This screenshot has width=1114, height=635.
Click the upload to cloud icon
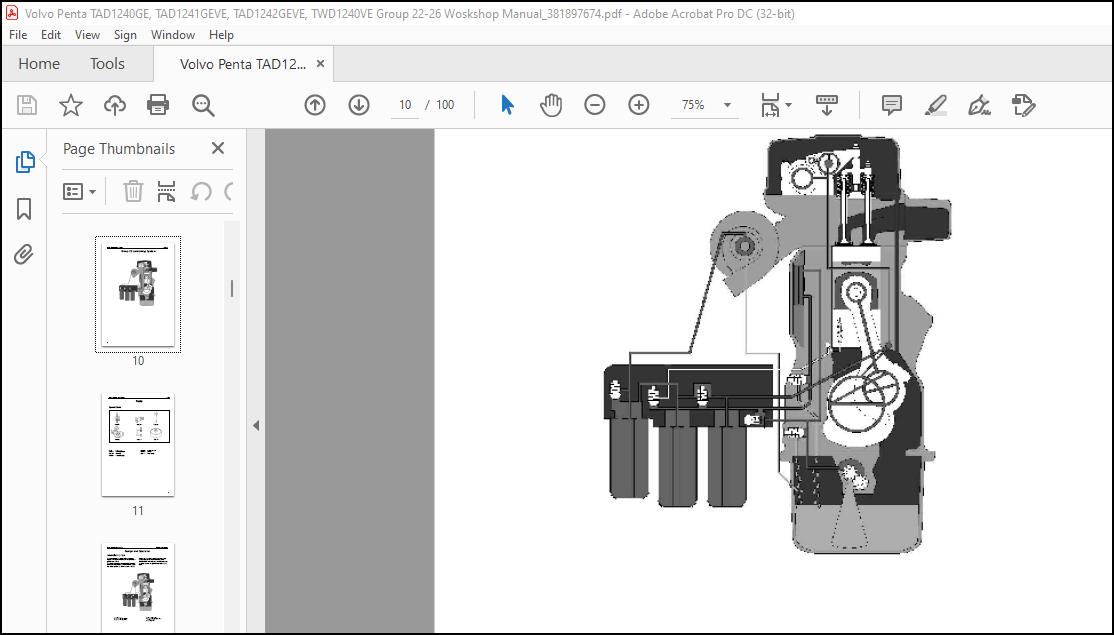(114, 105)
